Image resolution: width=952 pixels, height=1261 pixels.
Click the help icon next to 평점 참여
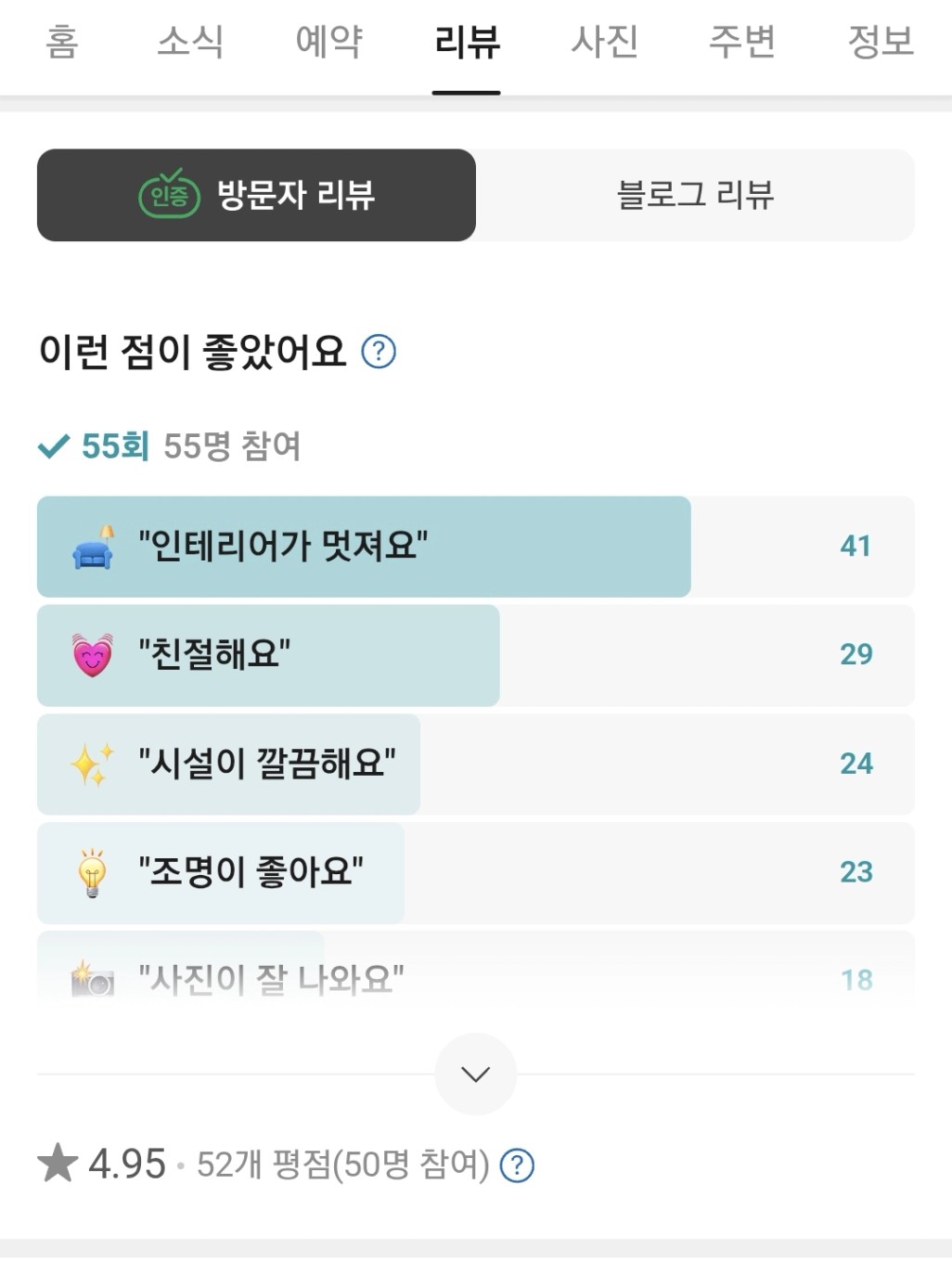pyautogui.click(x=517, y=1165)
